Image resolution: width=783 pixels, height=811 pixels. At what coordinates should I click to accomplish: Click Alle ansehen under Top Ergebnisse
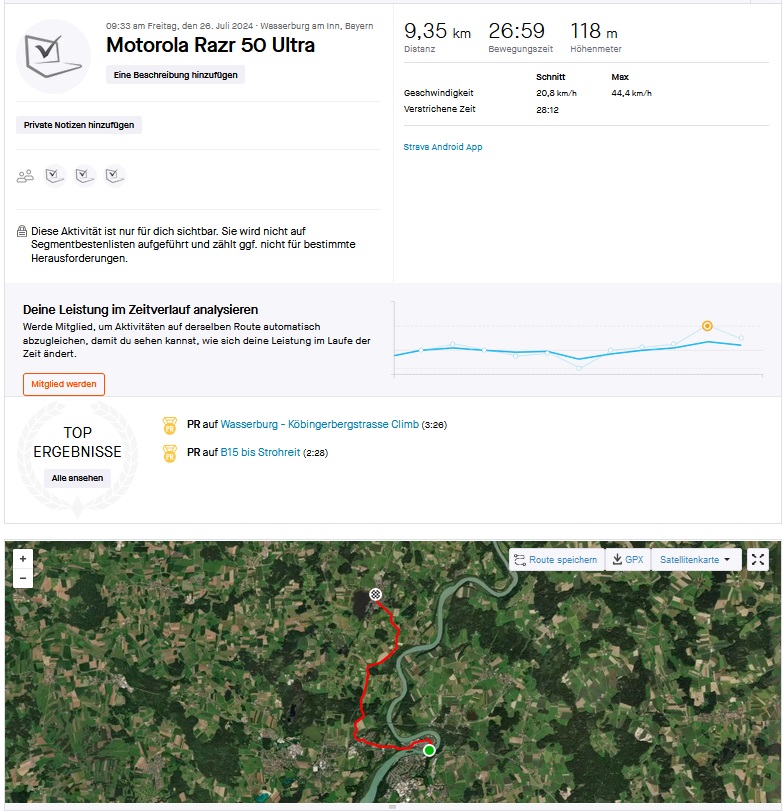point(78,478)
